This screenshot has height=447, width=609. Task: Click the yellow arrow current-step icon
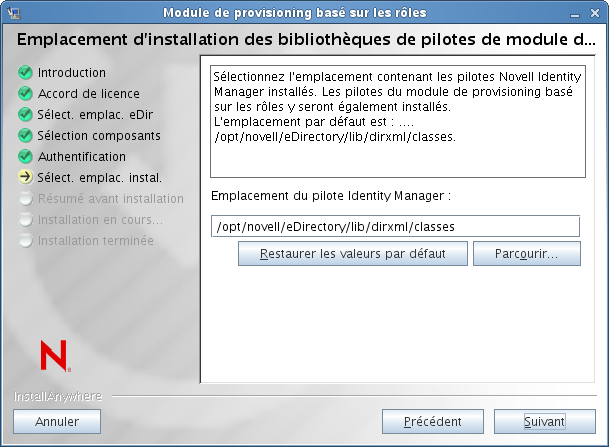coord(25,178)
